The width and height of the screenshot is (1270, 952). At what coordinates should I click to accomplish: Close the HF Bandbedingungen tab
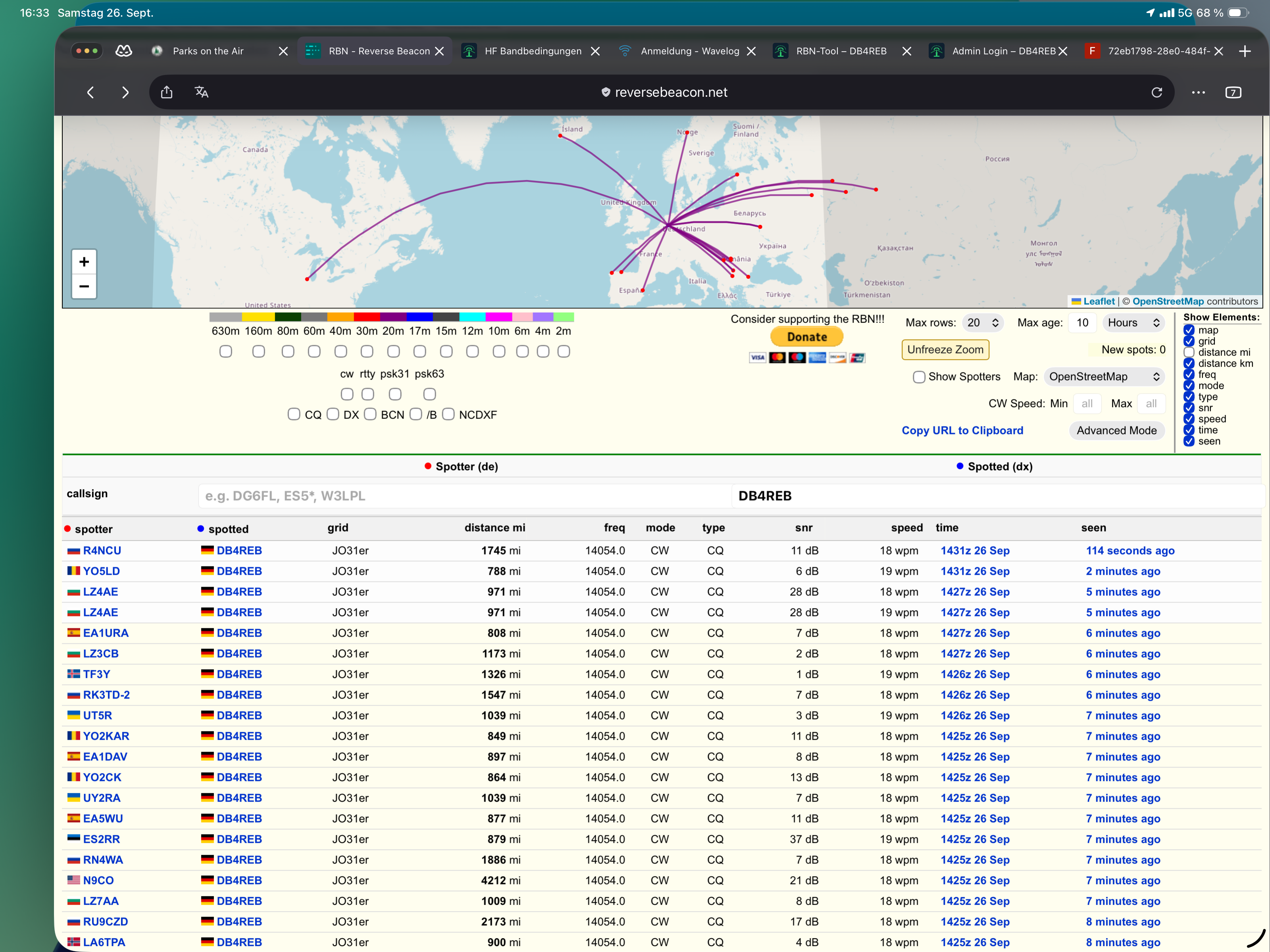595,51
